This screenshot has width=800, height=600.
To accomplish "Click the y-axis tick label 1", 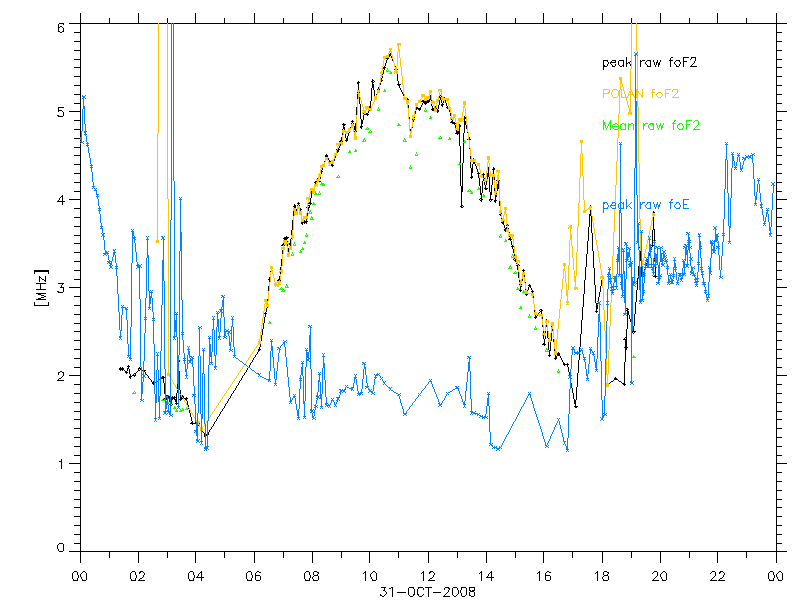I will [x=61, y=464].
